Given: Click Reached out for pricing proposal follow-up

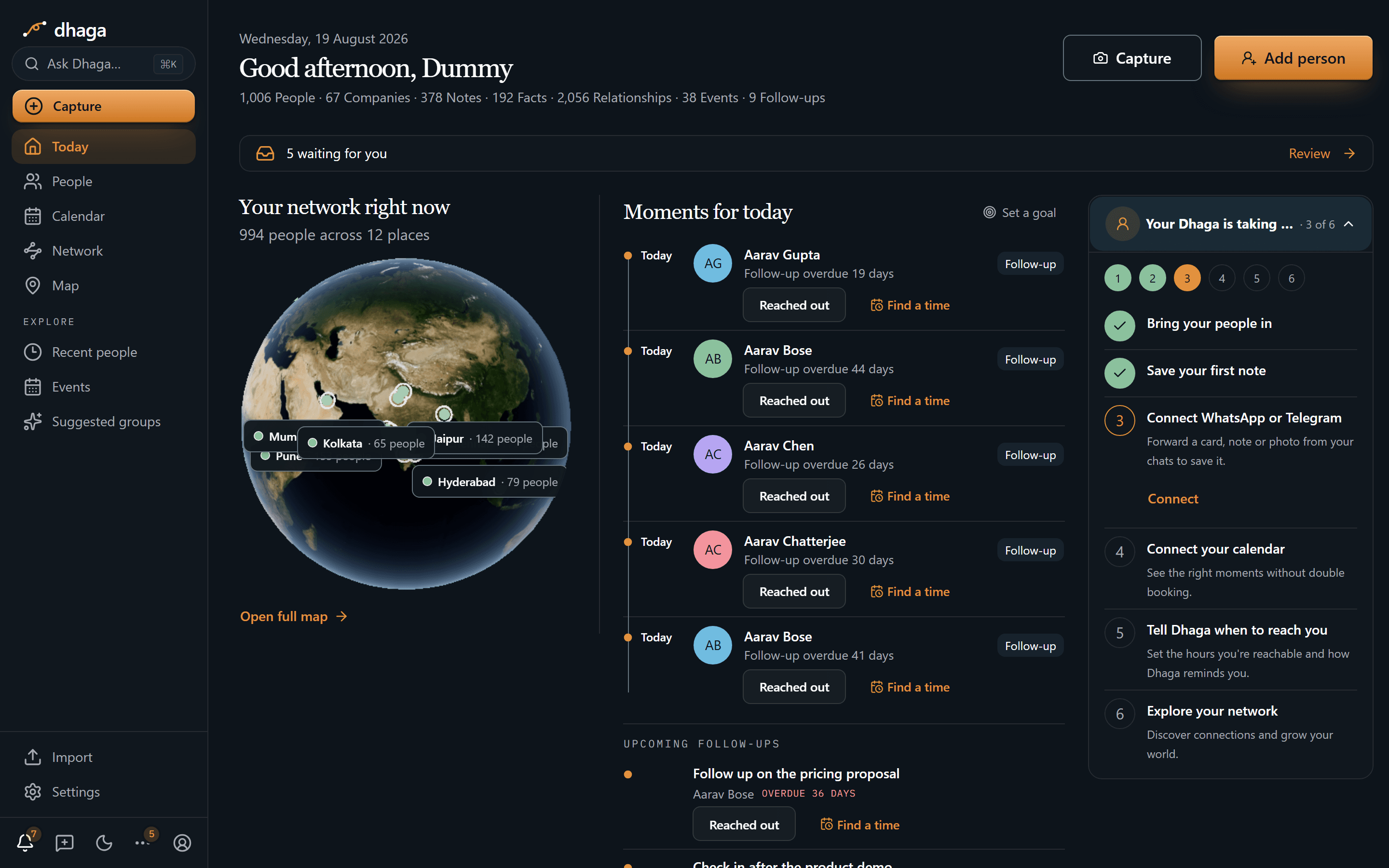Looking at the screenshot, I should 744,825.
